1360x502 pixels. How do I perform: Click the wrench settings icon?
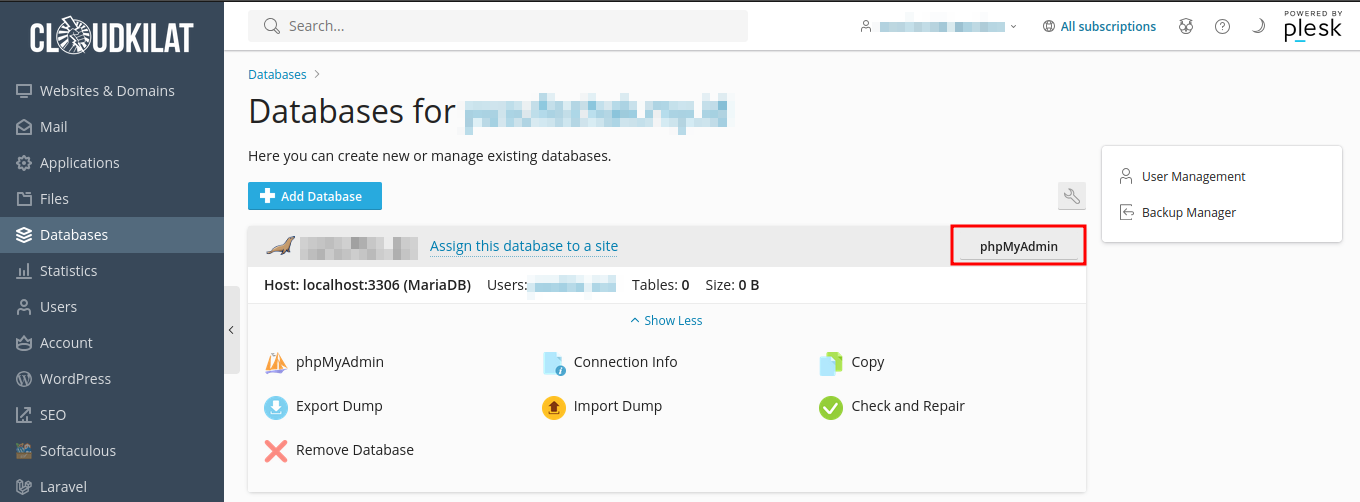(x=1071, y=196)
